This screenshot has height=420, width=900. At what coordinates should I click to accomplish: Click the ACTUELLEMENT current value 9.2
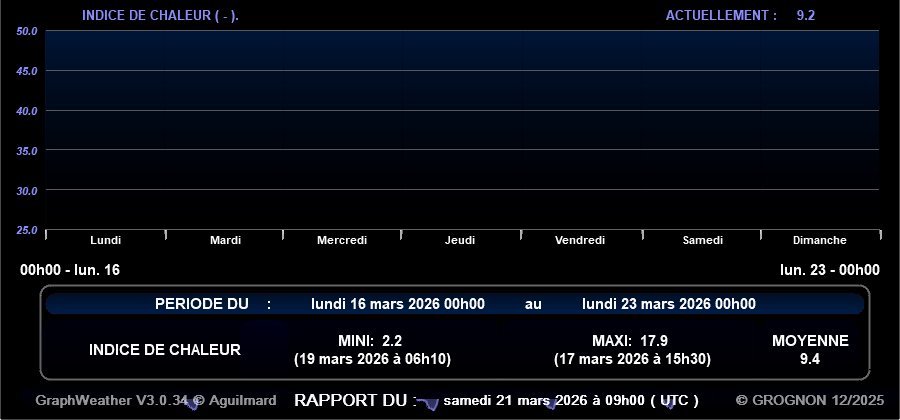click(805, 15)
